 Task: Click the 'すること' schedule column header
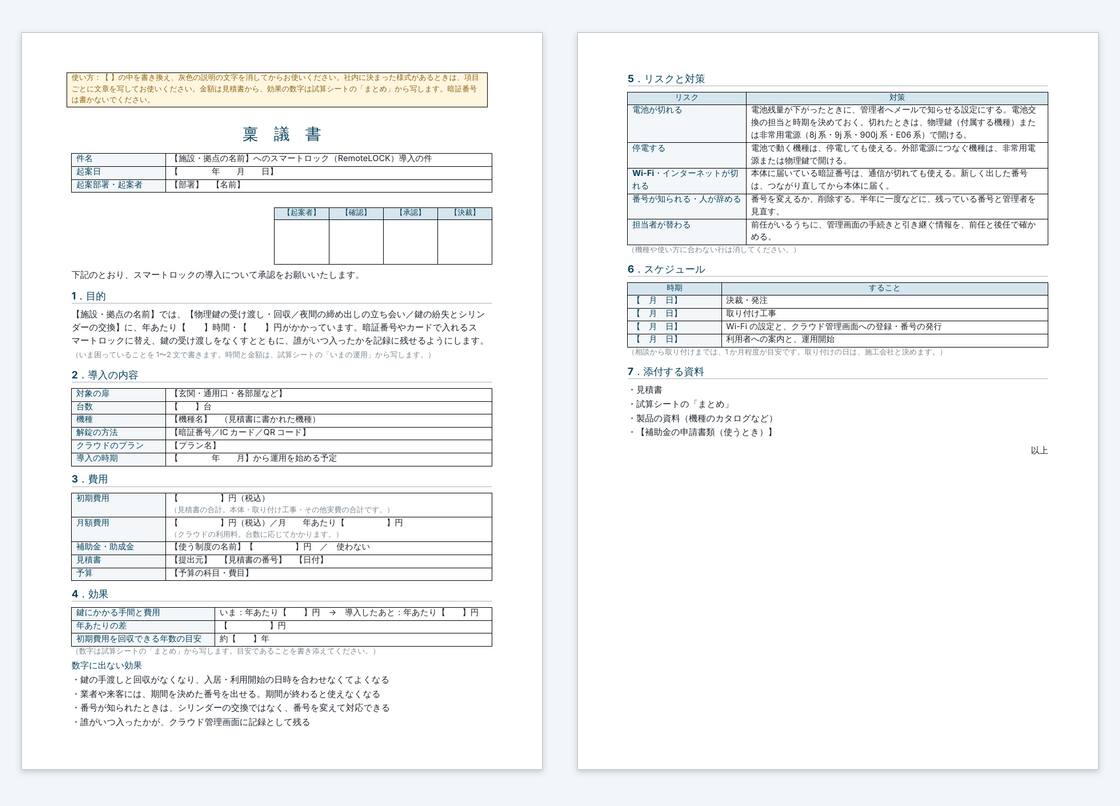884,288
